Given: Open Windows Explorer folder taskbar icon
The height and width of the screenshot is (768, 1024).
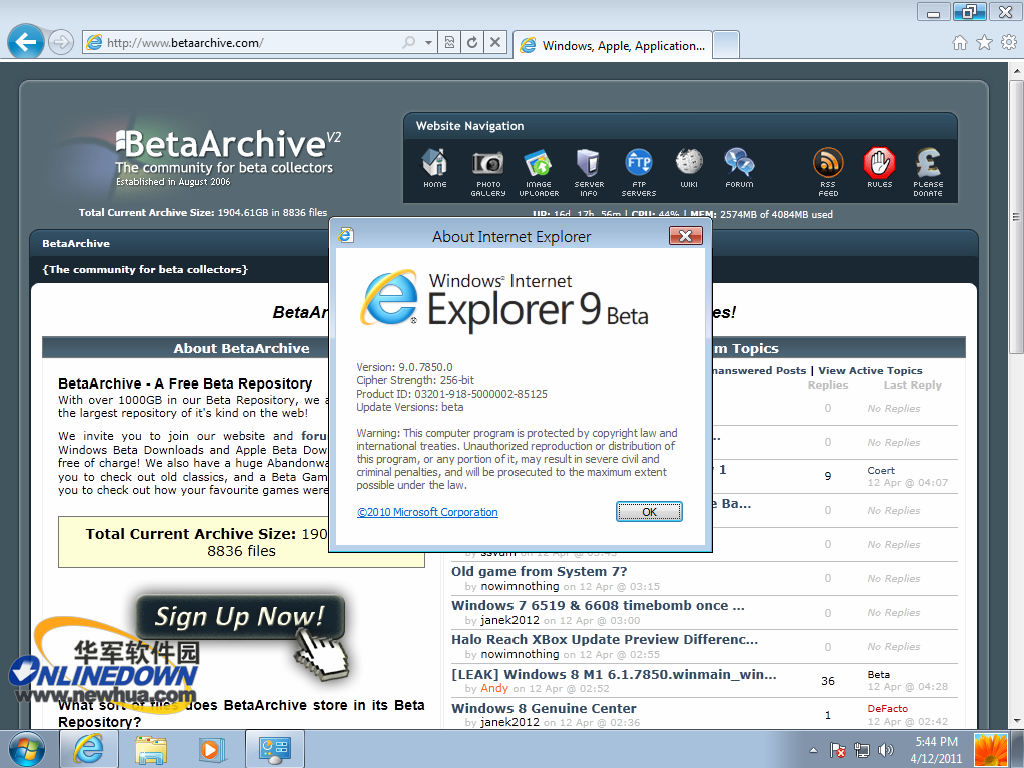Looking at the screenshot, I should pos(151,749).
